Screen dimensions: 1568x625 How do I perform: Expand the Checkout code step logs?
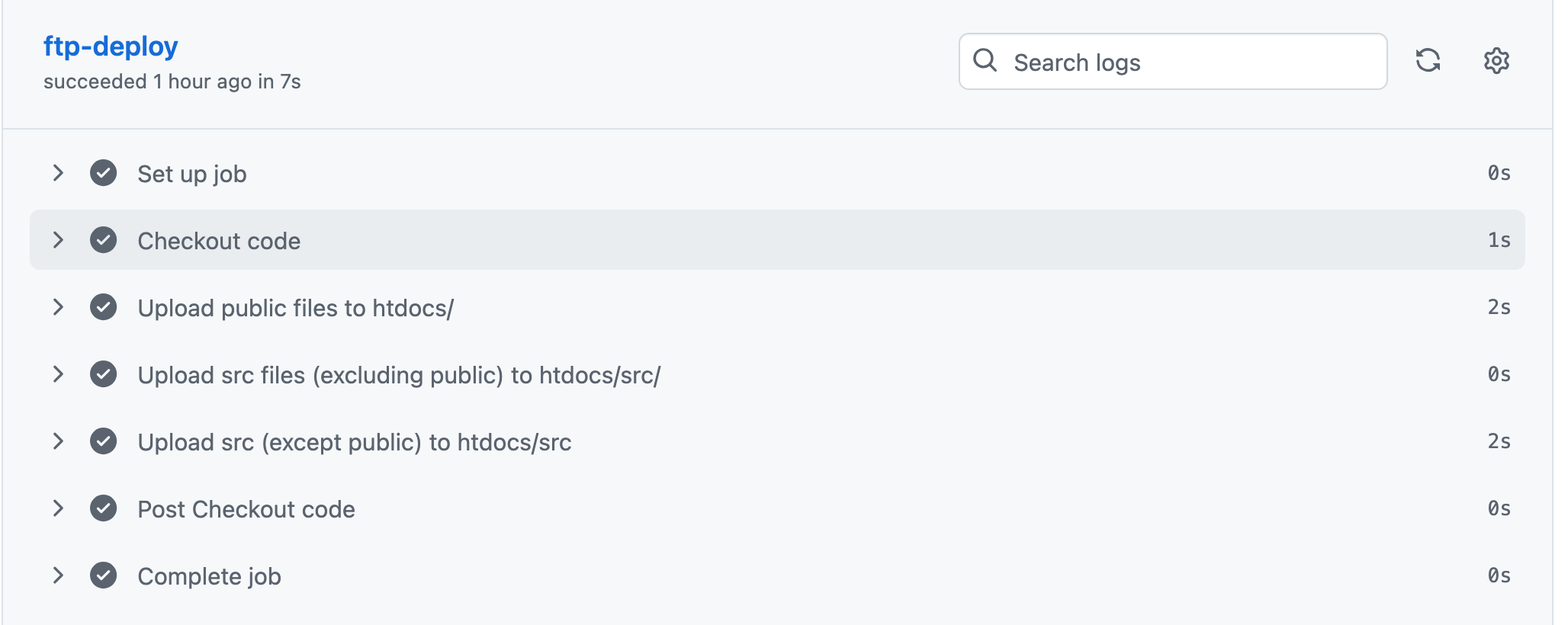[58, 240]
